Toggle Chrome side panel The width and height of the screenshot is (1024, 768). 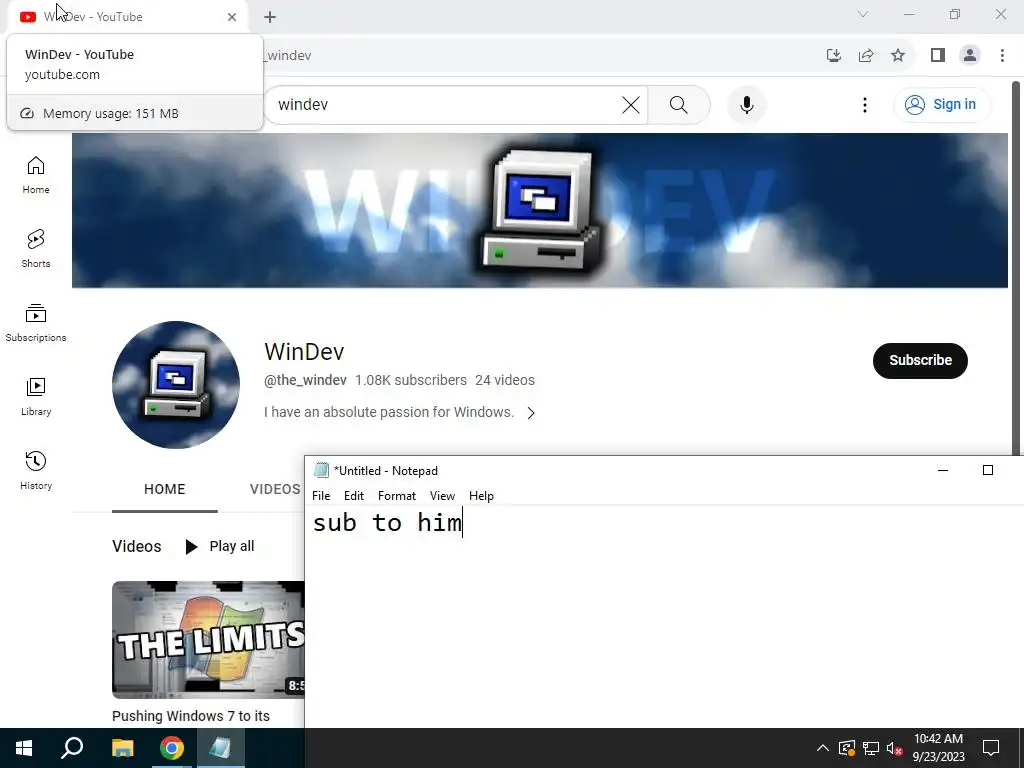pyautogui.click(x=938, y=56)
